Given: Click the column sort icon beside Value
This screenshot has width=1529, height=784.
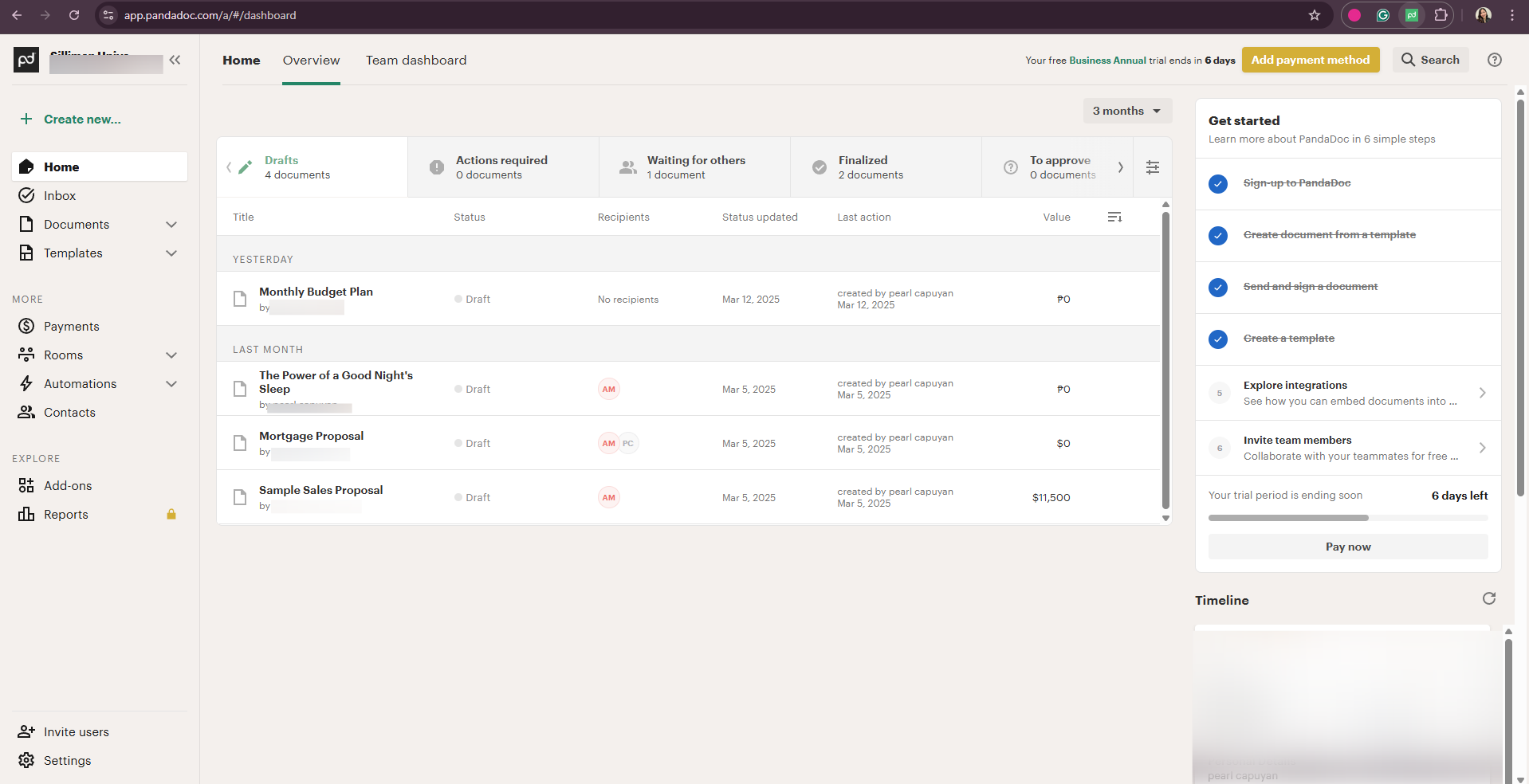Looking at the screenshot, I should point(1114,218).
